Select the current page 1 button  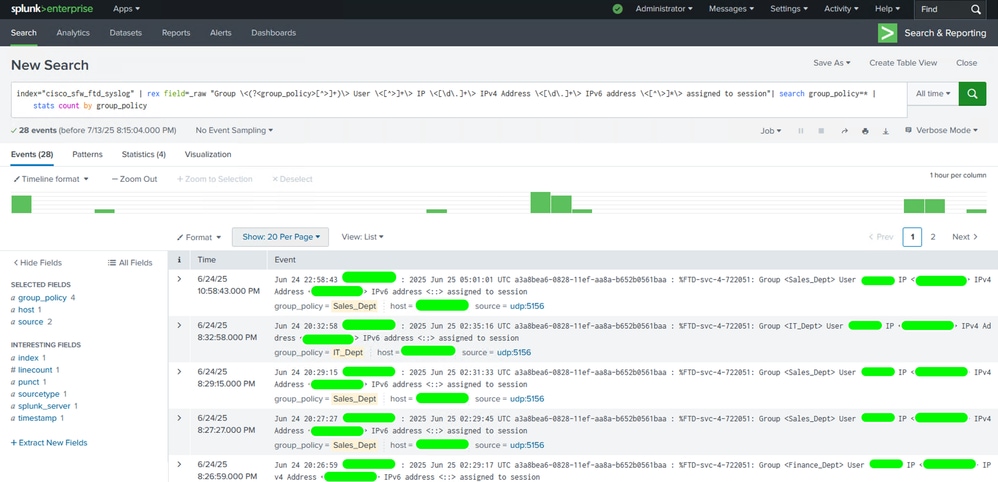pos(912,237)
